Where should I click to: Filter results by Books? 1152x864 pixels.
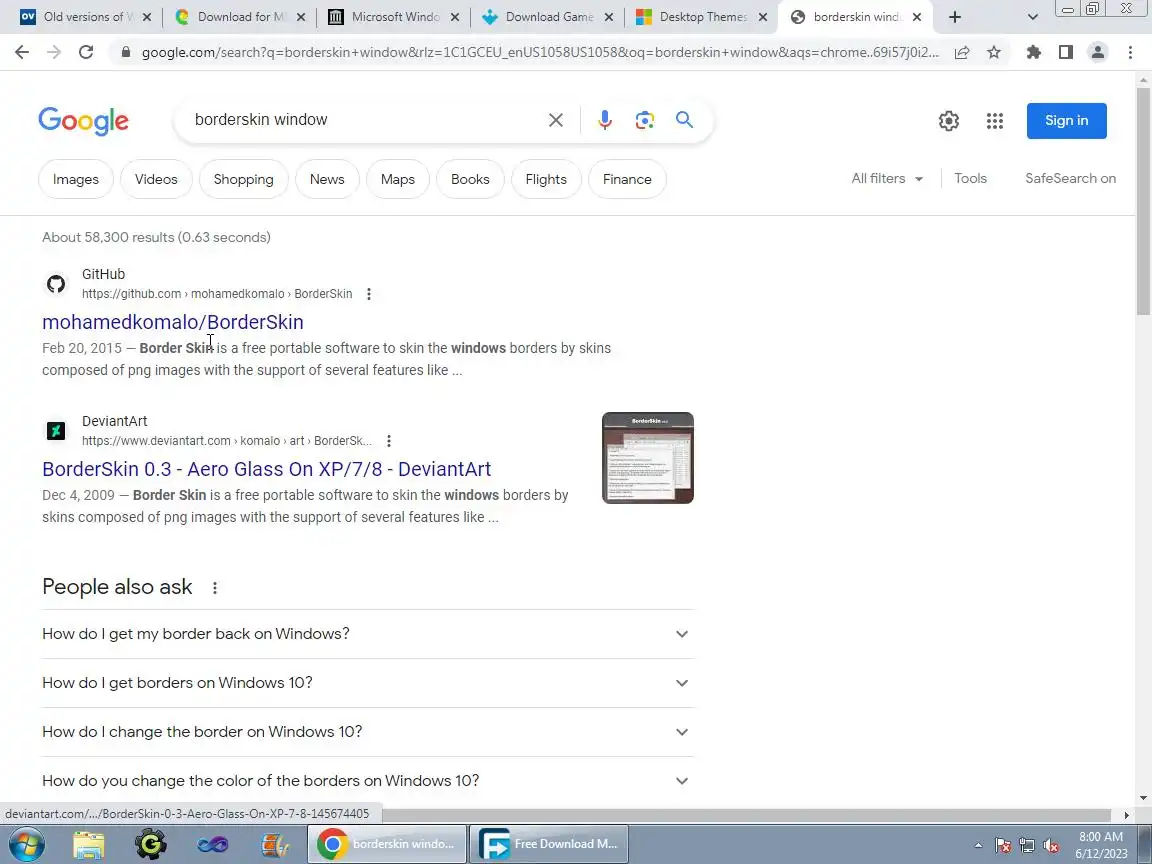(x=470, y=179)
